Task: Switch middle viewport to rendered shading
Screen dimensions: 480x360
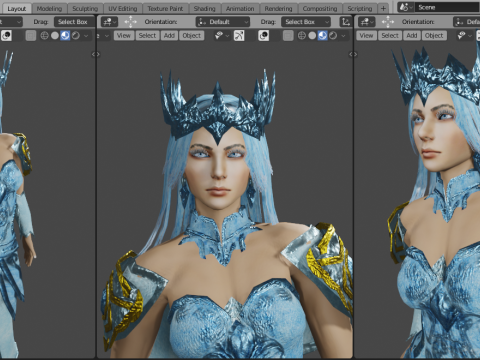Action: click(333, 35)
